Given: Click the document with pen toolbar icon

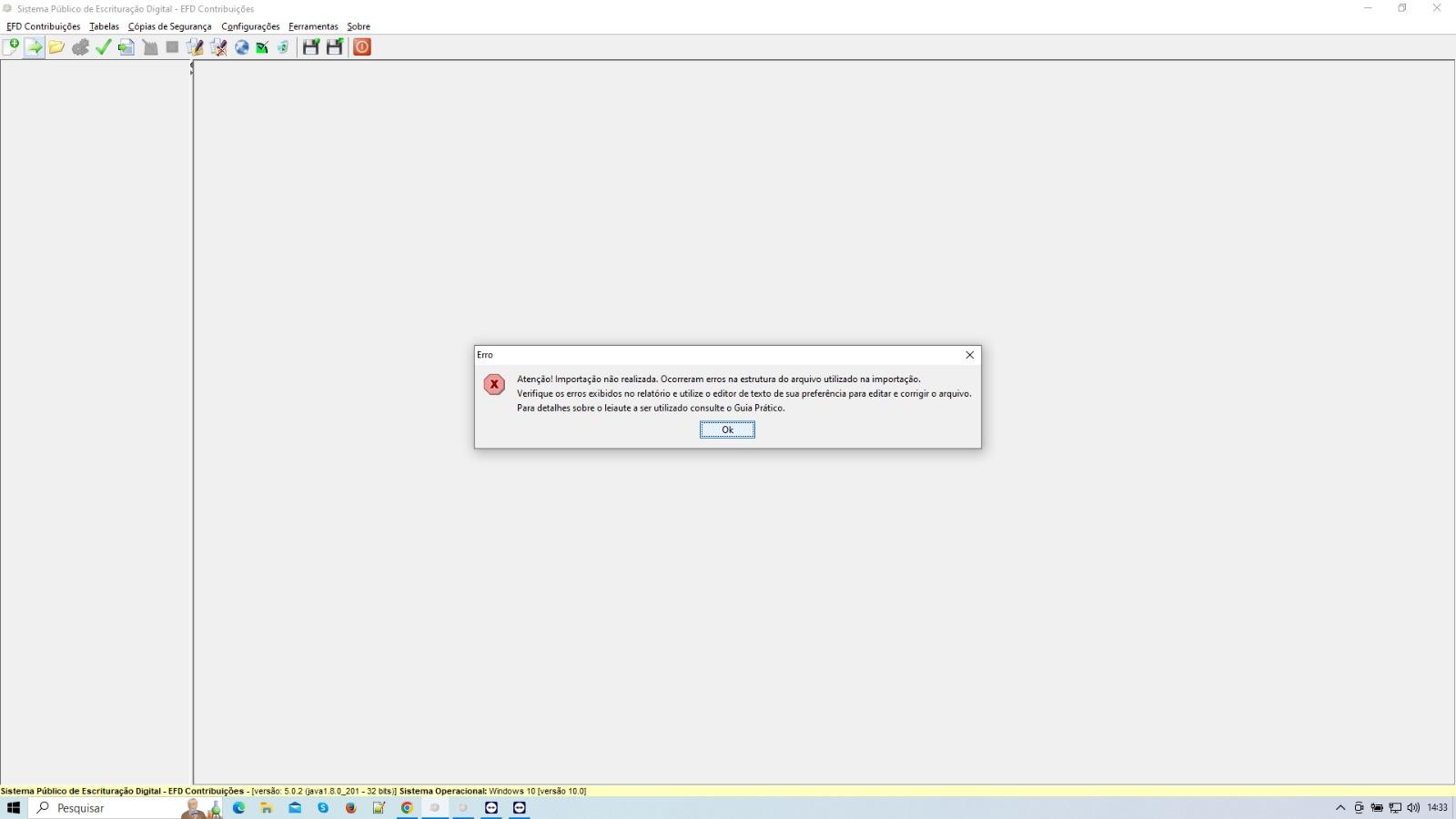Looking at the screenshot, I should pyautogui.click(x=195, y=47).
